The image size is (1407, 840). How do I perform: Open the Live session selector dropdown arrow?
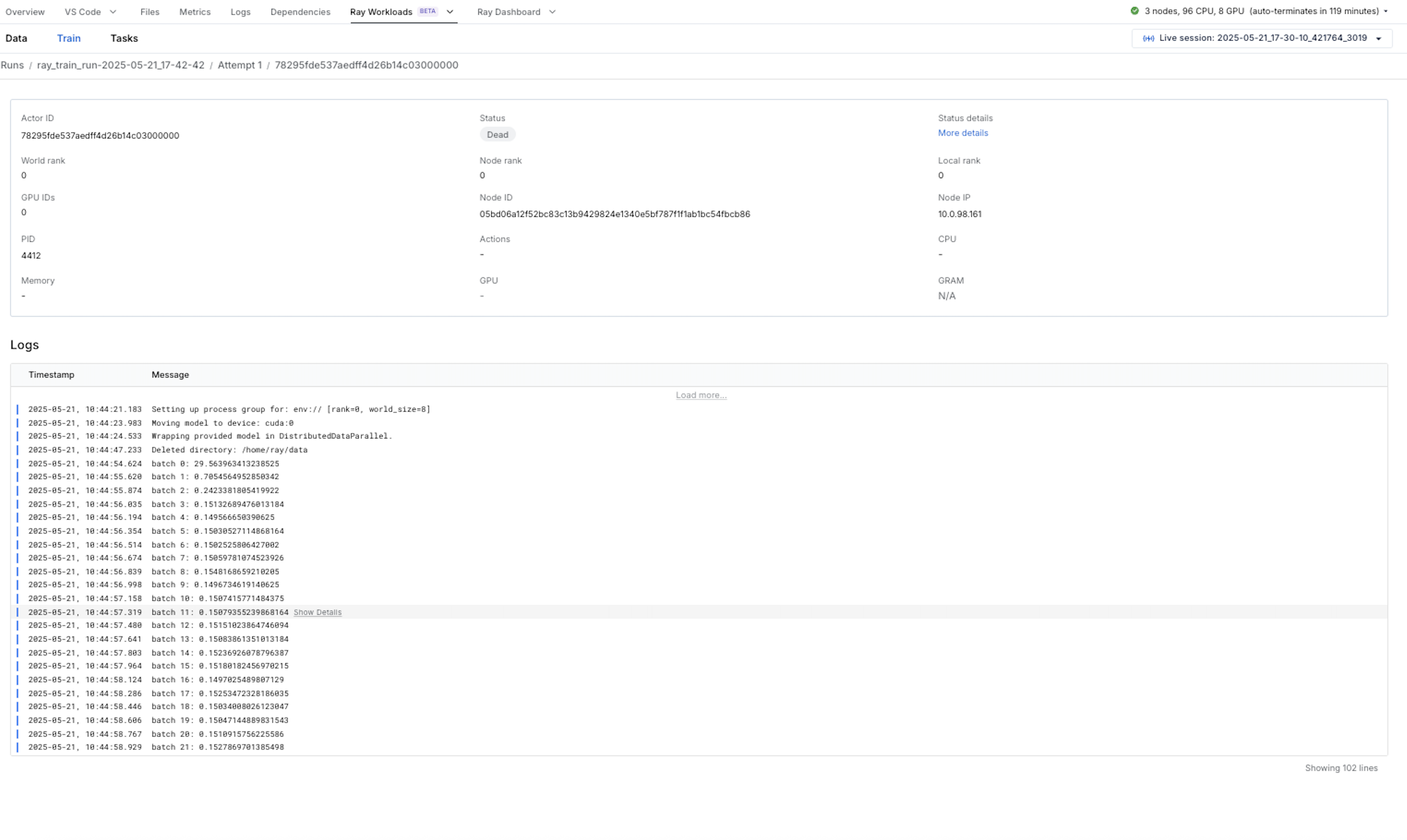coord(1379,38)
